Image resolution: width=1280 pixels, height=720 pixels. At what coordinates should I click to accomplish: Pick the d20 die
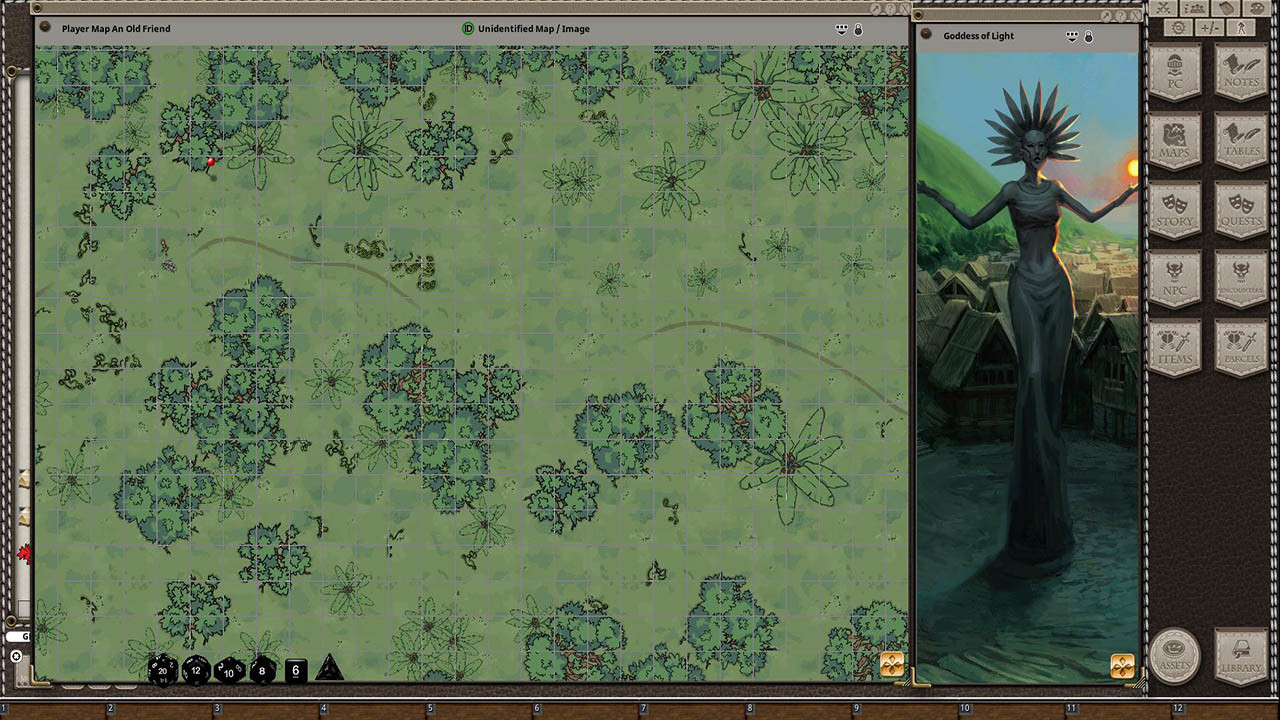(x=162, y=670)
